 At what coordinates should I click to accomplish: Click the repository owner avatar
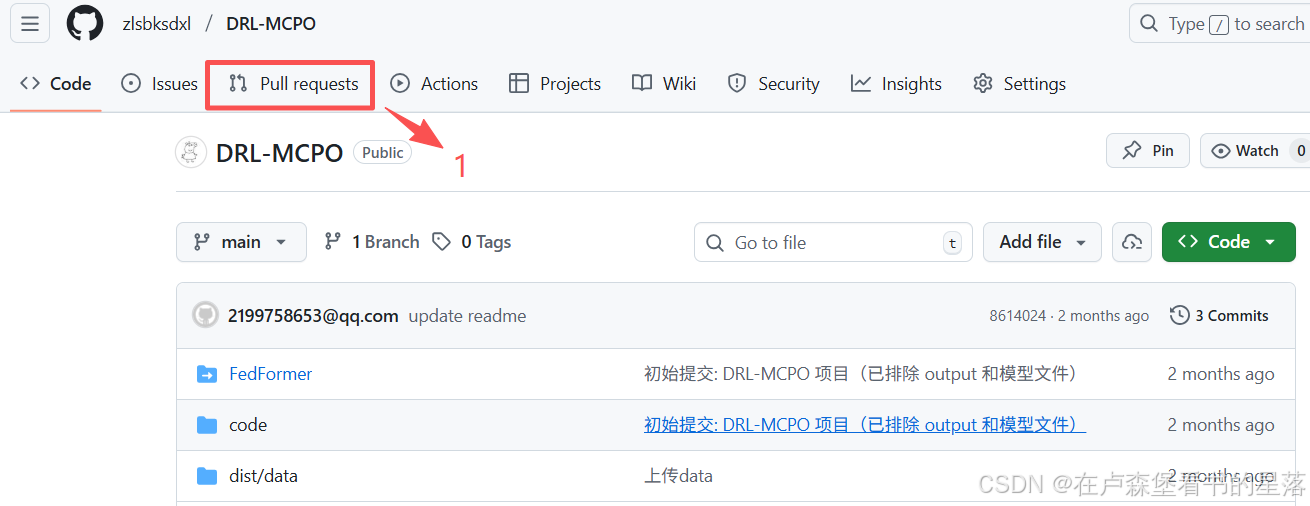191,152
